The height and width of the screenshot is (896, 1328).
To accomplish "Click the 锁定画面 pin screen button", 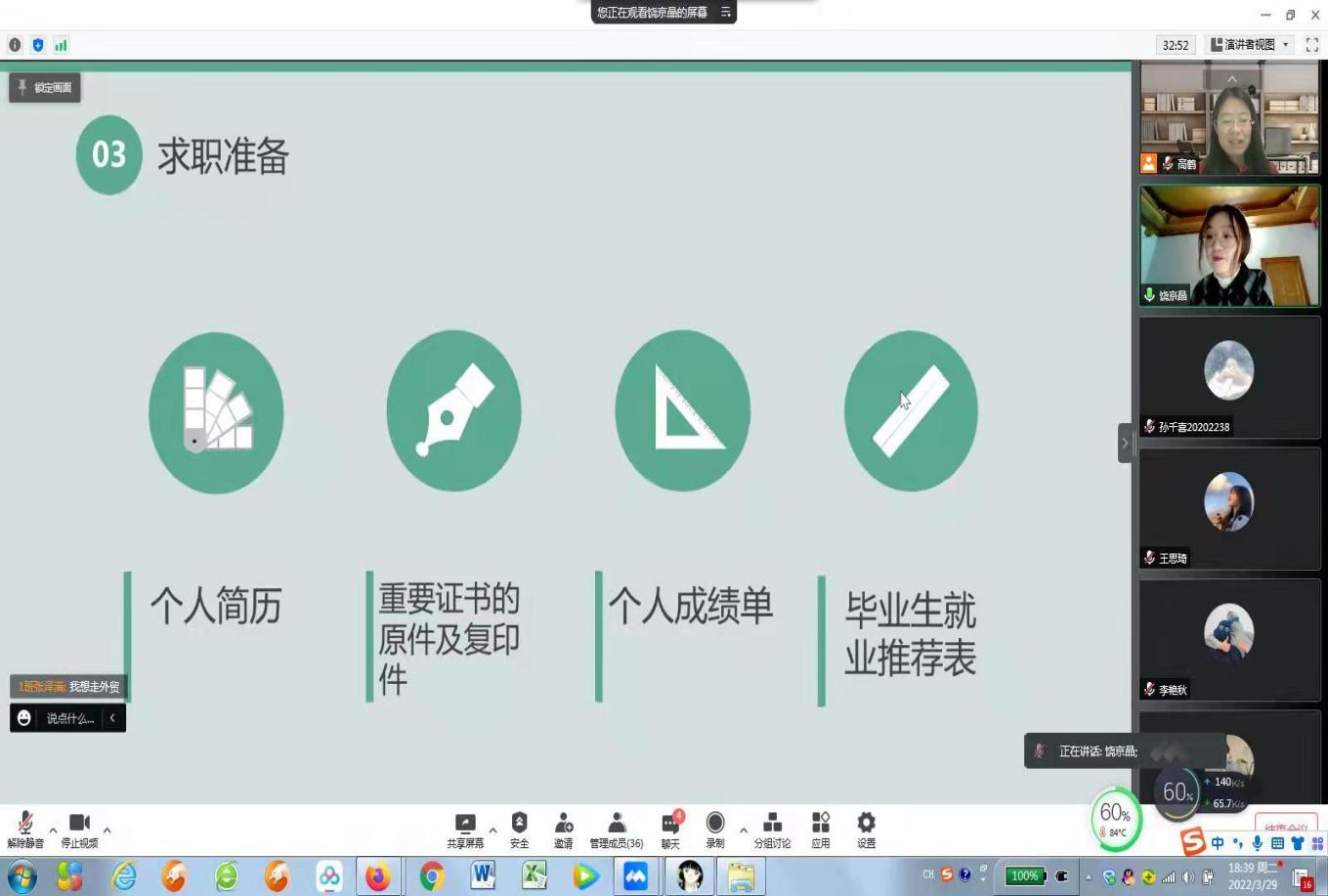I will tap(45, 88).
